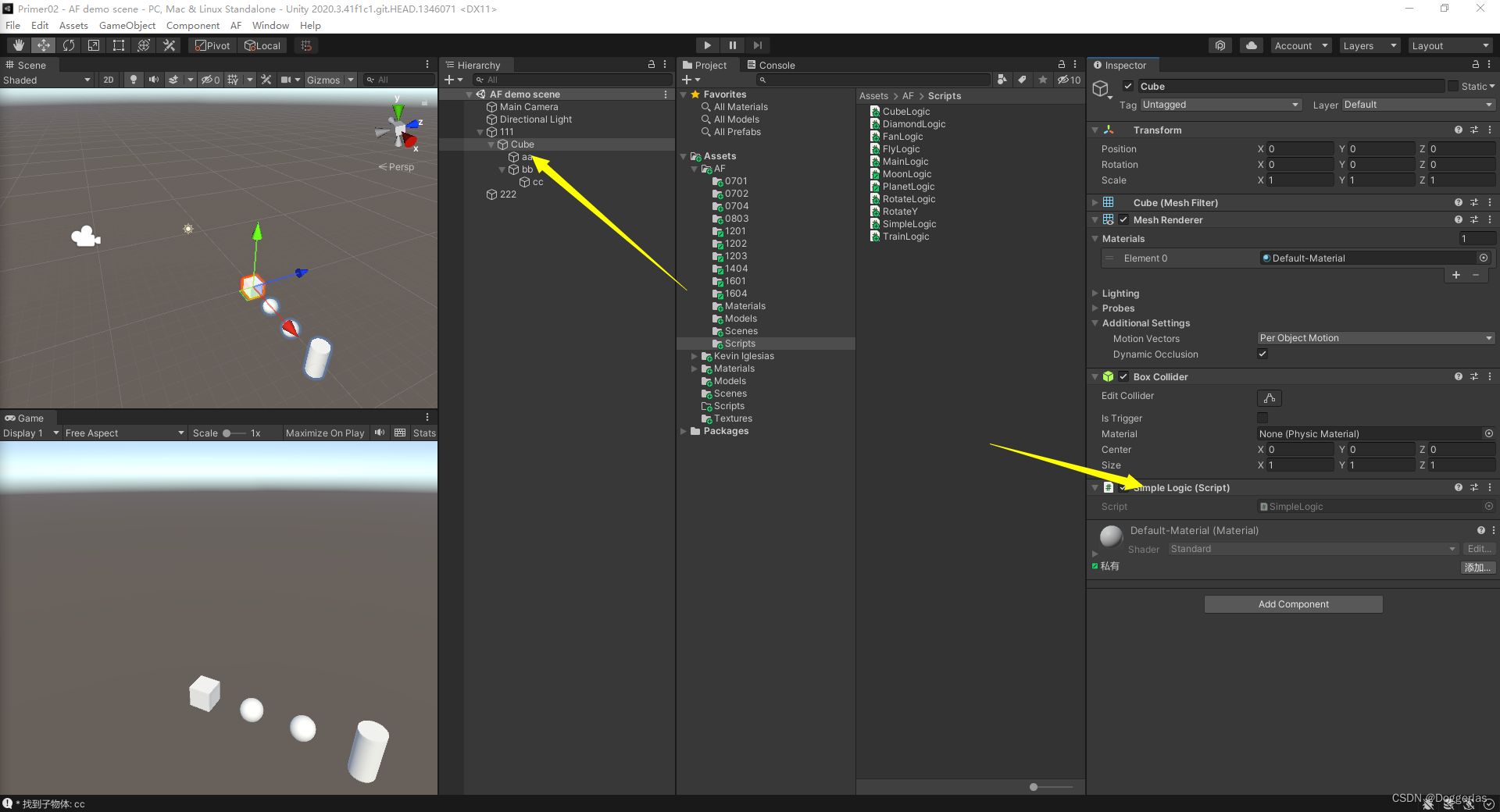Open the Layers dropdown
This screenshot has width=1500, height=812.
(x=1370, y=45)
